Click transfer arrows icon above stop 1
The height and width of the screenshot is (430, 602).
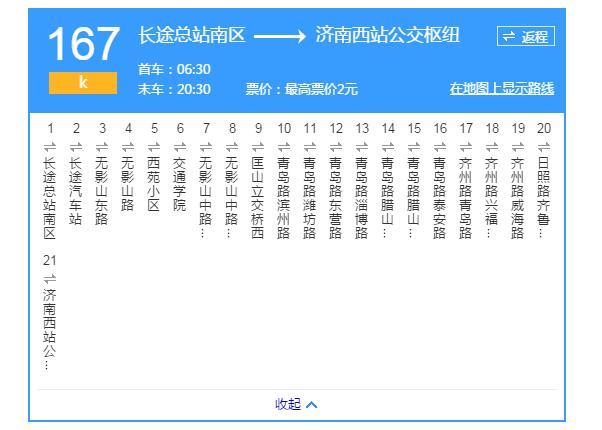point(50,147)
